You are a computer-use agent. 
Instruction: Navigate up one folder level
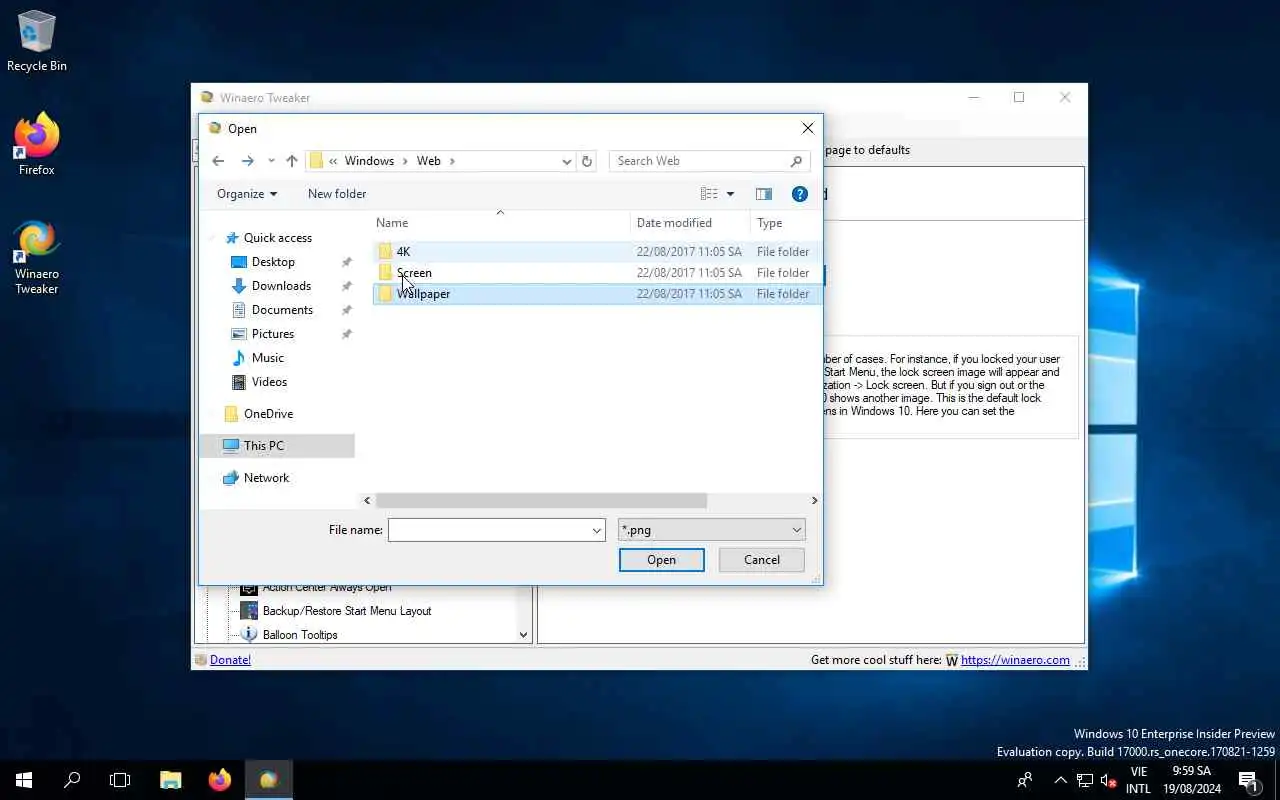coord(291,161)
